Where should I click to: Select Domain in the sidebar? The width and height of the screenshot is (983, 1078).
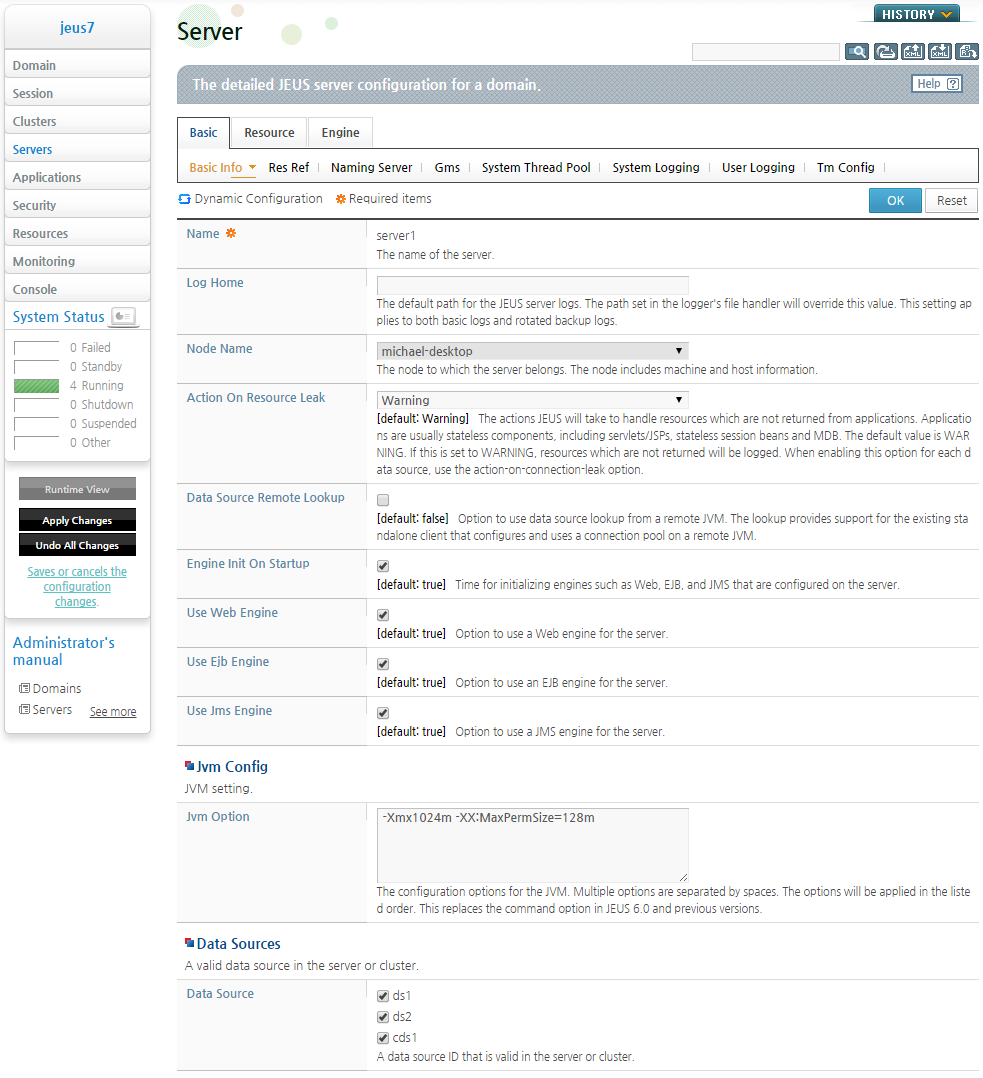[x=77, y=65]
